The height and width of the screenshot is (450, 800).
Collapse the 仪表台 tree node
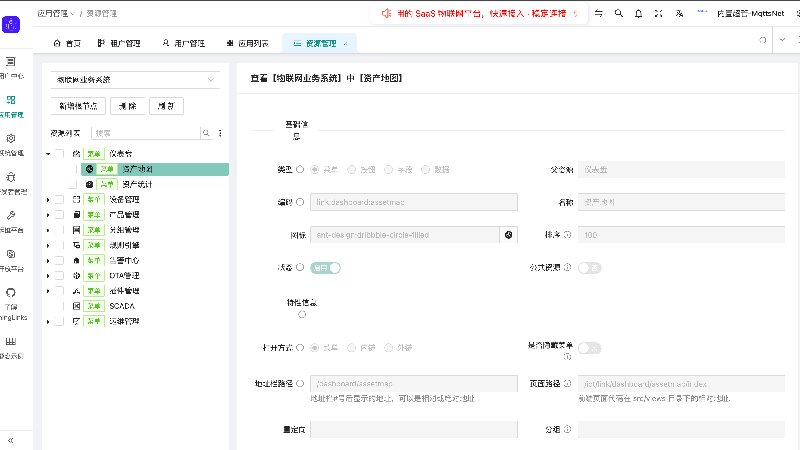pos(48,154)
